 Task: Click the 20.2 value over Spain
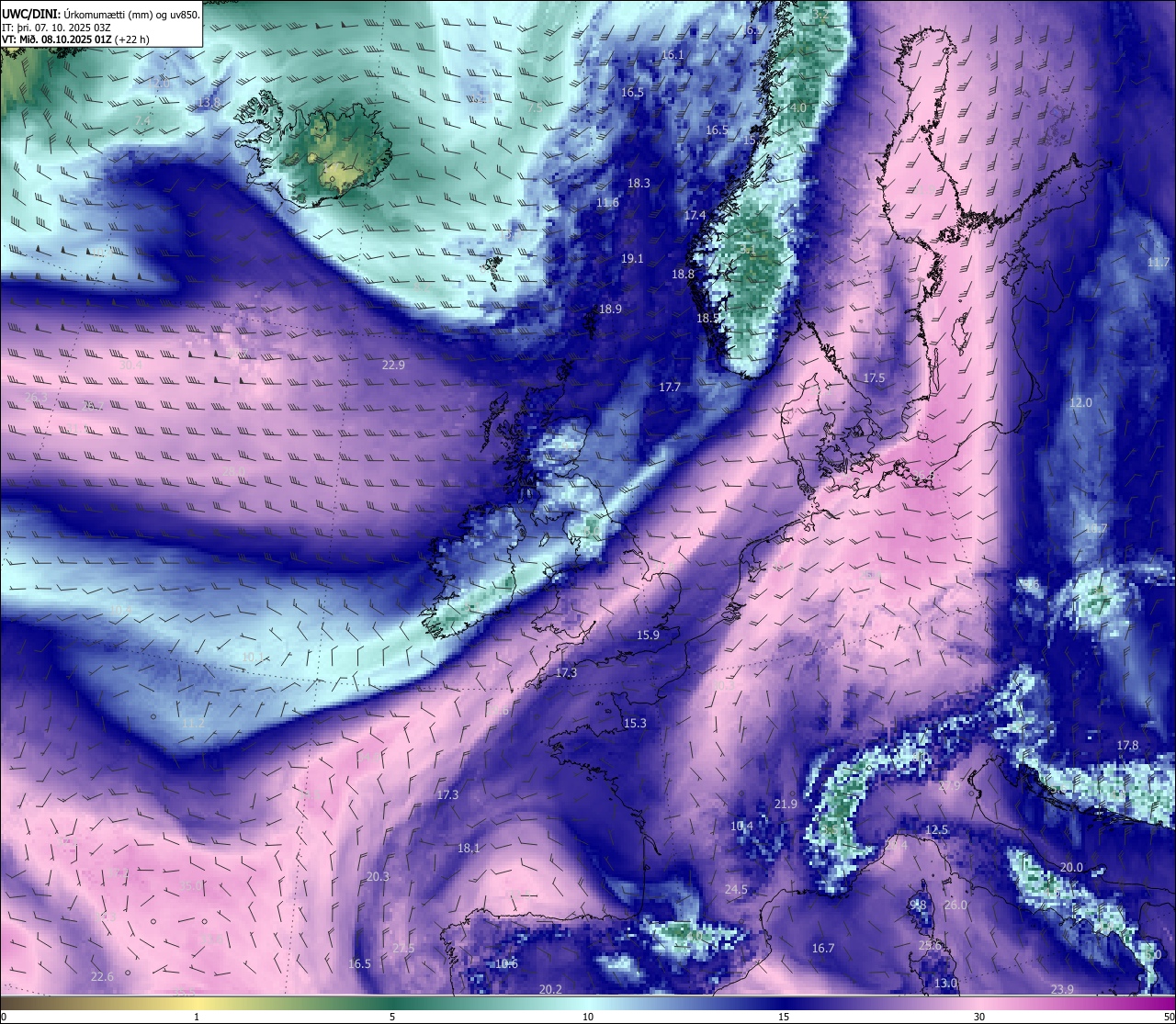[x=550, y=990]
